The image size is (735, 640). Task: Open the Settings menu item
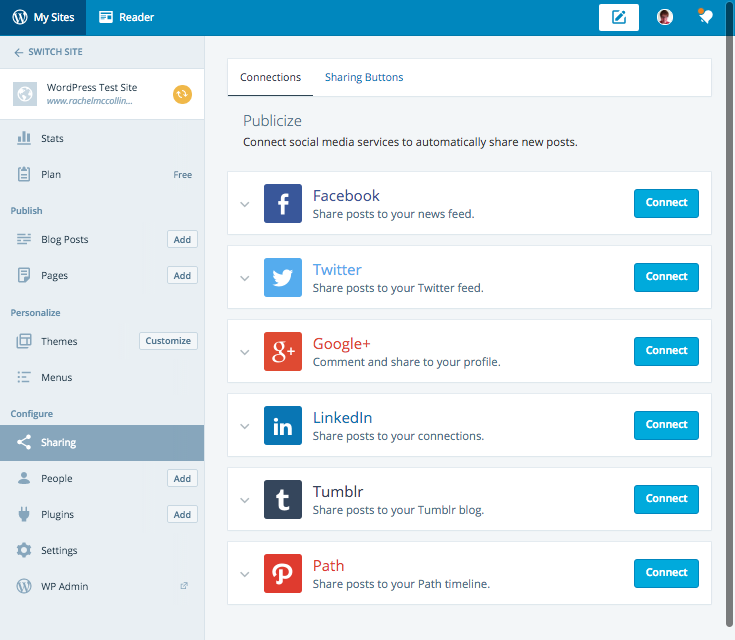click(102, 550)
